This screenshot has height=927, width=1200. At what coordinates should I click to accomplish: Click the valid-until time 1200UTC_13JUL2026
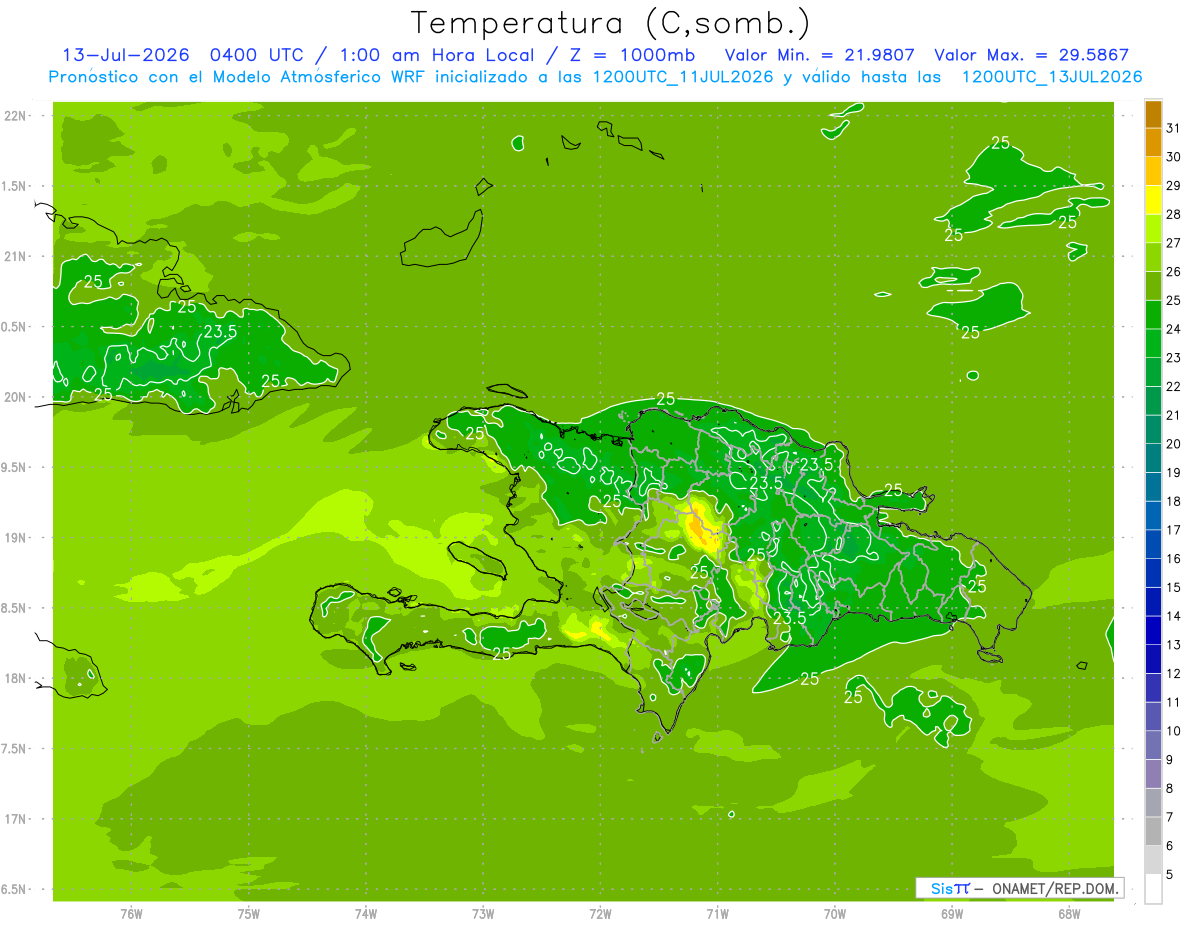point(1052,77)
